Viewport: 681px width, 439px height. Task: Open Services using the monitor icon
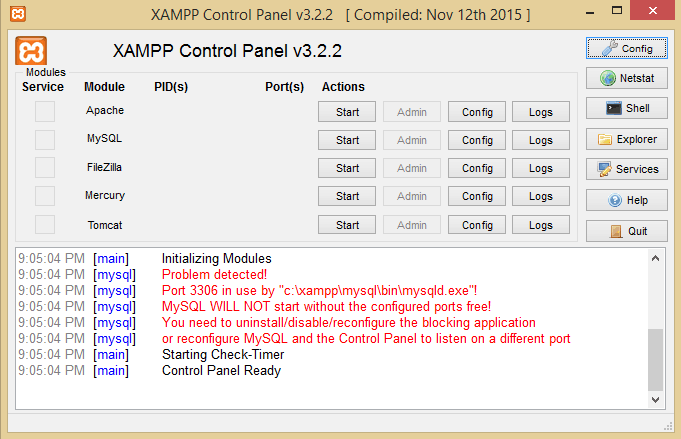click(x=627, y=169)
